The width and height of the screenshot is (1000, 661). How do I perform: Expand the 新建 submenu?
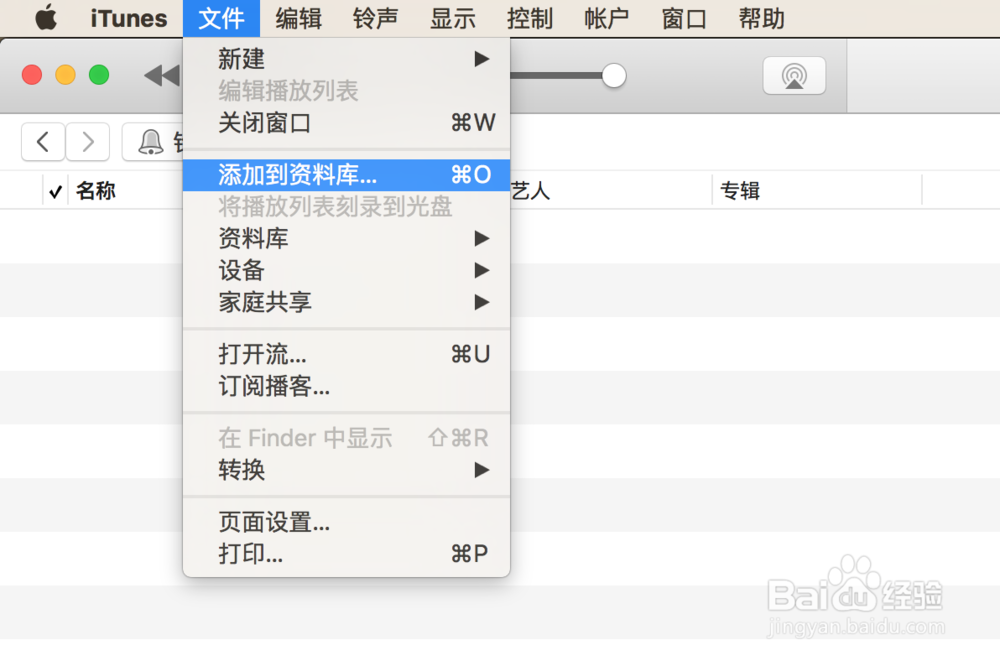(242, 59)
